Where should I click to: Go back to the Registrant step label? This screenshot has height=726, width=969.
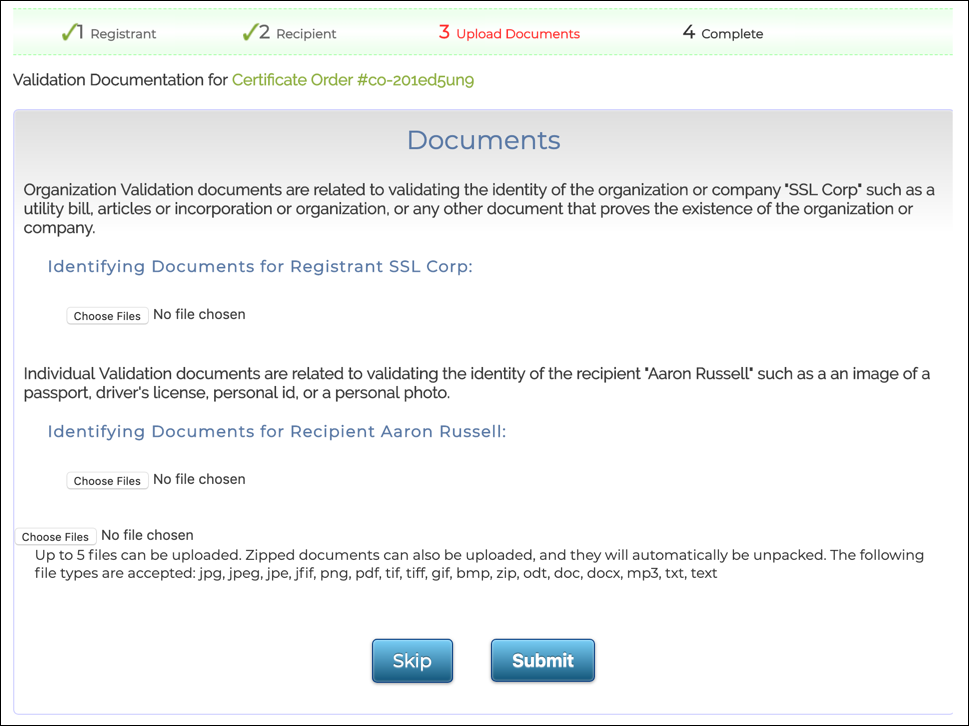(123, 34)
